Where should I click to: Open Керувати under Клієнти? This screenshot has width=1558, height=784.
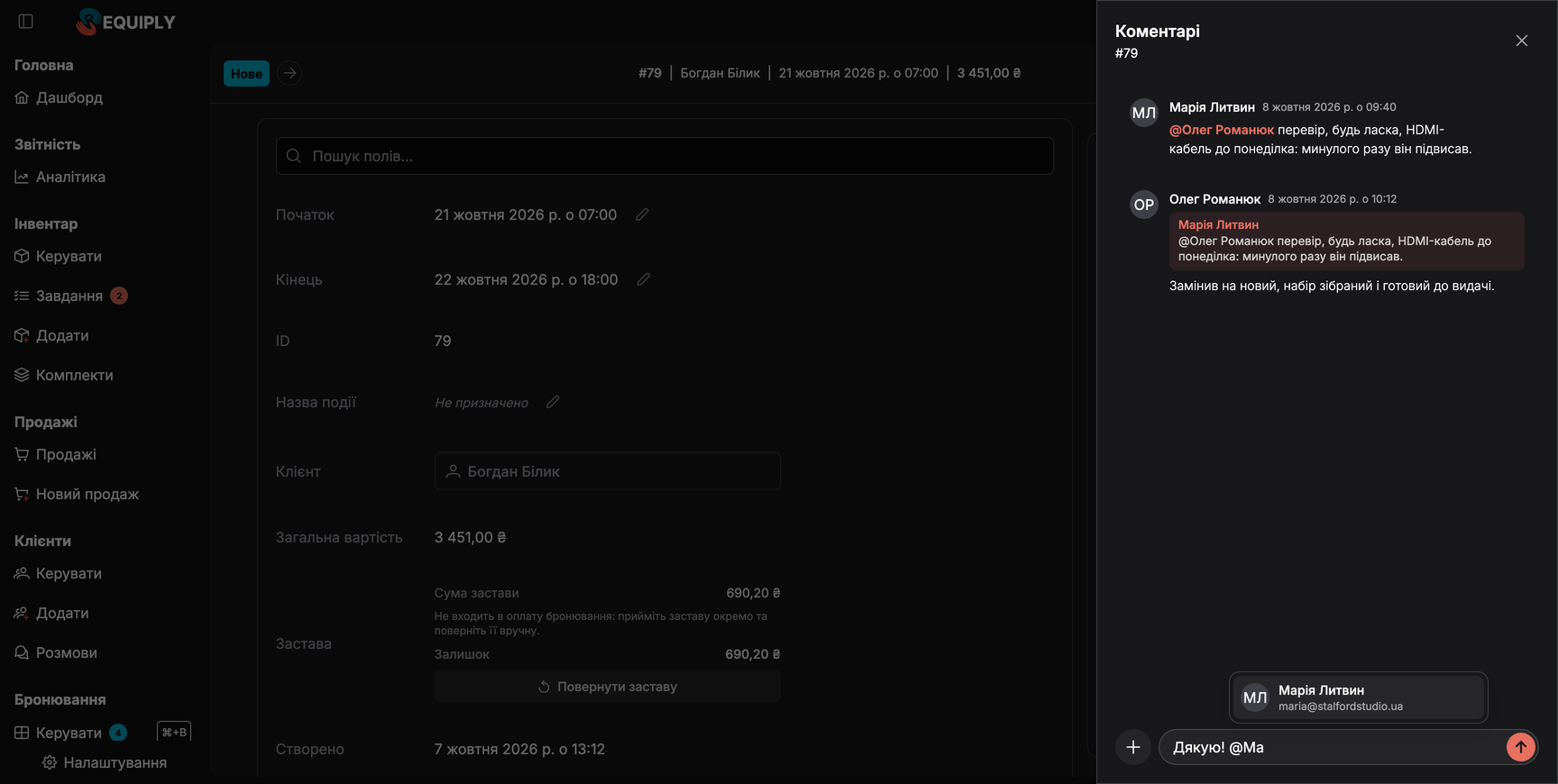[x=58, y=573]
